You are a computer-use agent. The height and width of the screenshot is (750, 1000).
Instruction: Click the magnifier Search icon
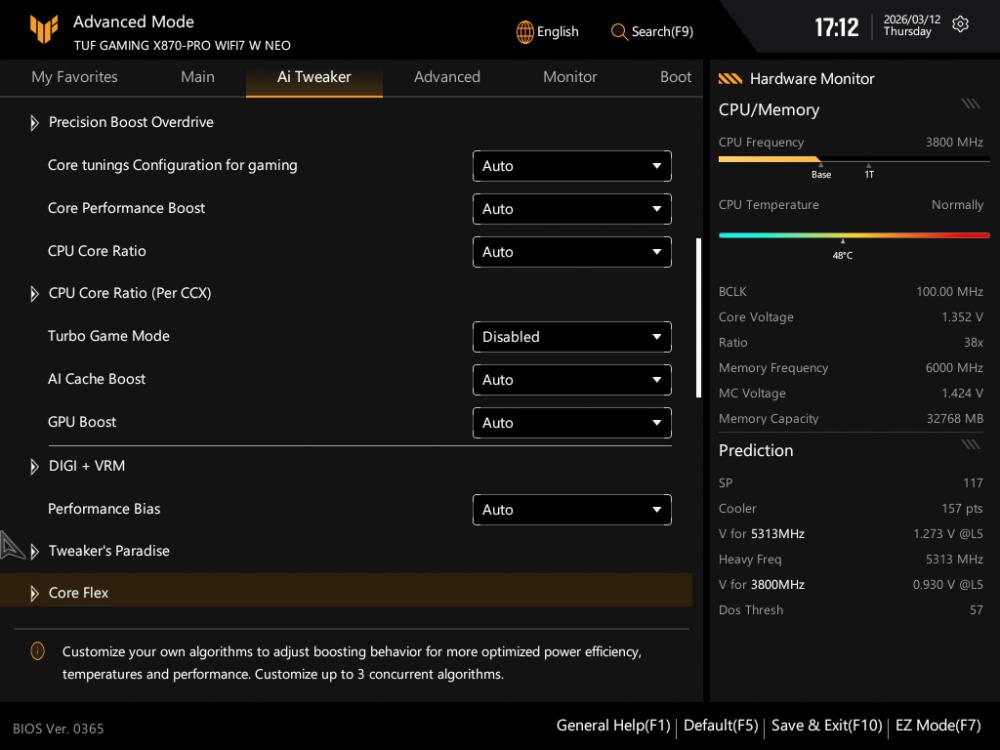tap(619, 32)
